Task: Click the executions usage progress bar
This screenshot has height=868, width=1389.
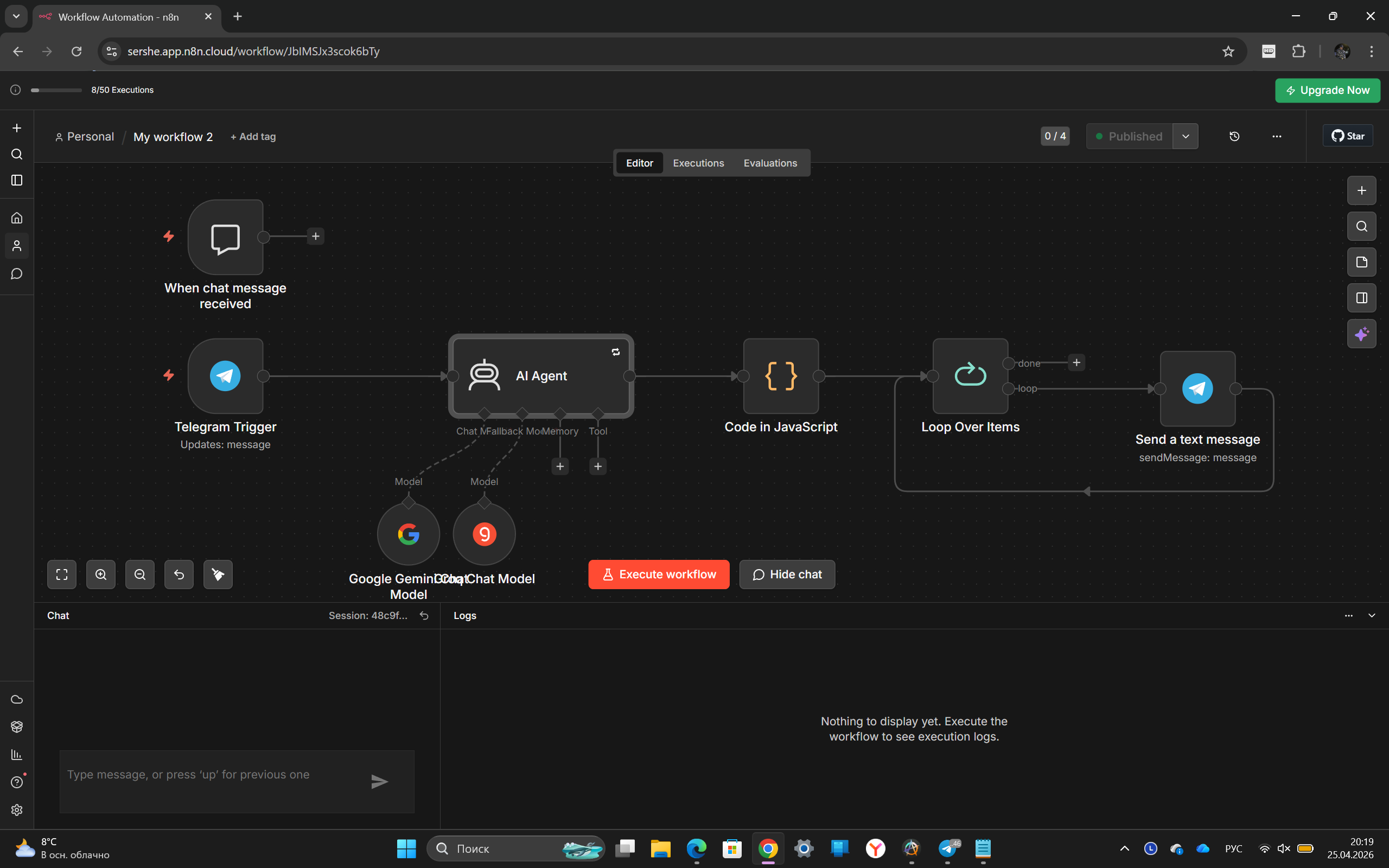Action: [56, 90]
